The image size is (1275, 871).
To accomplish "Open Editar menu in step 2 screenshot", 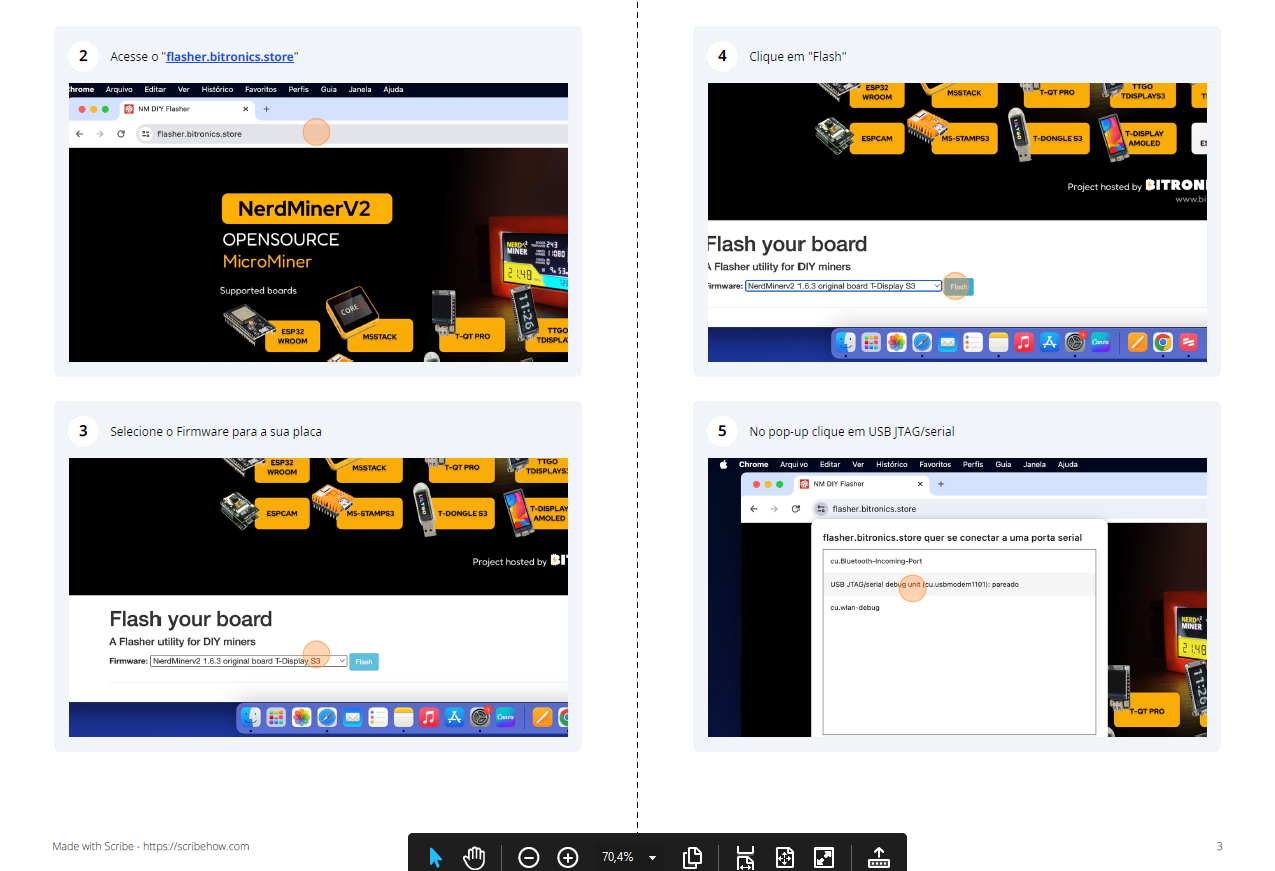I will 155,89.
